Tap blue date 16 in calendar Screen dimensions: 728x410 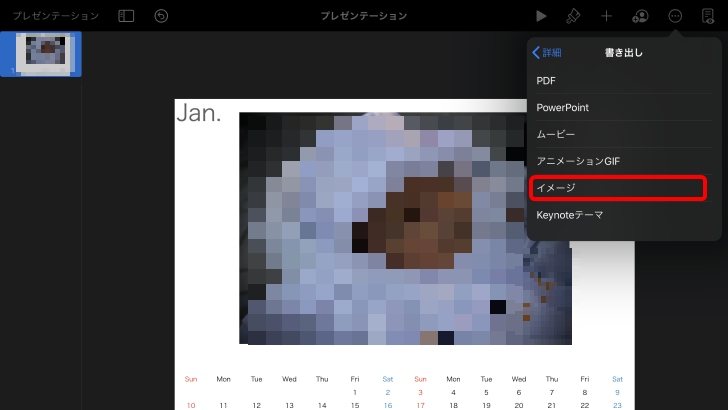click(x=388, y=405)
